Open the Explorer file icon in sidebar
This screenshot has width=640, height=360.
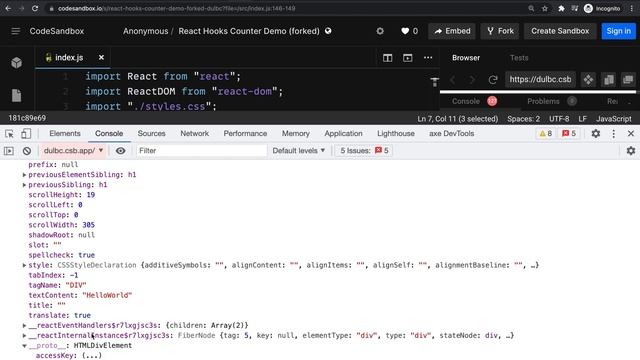pyautogui.click(x=16, y=95)
